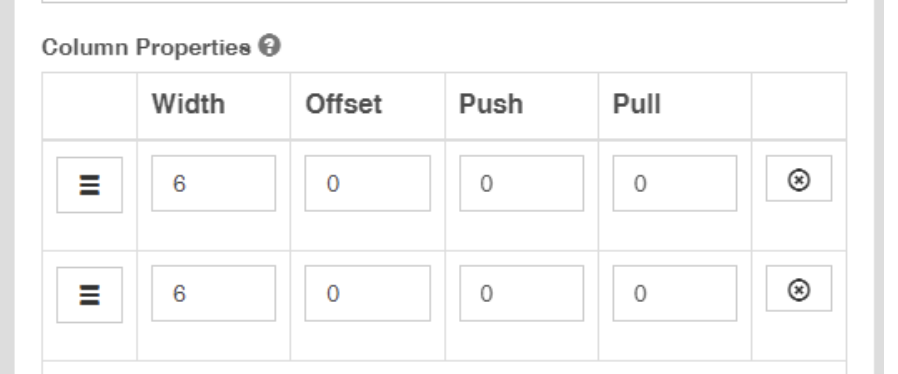
Task: Click the first row Offset field
Action: click(368, 183)
